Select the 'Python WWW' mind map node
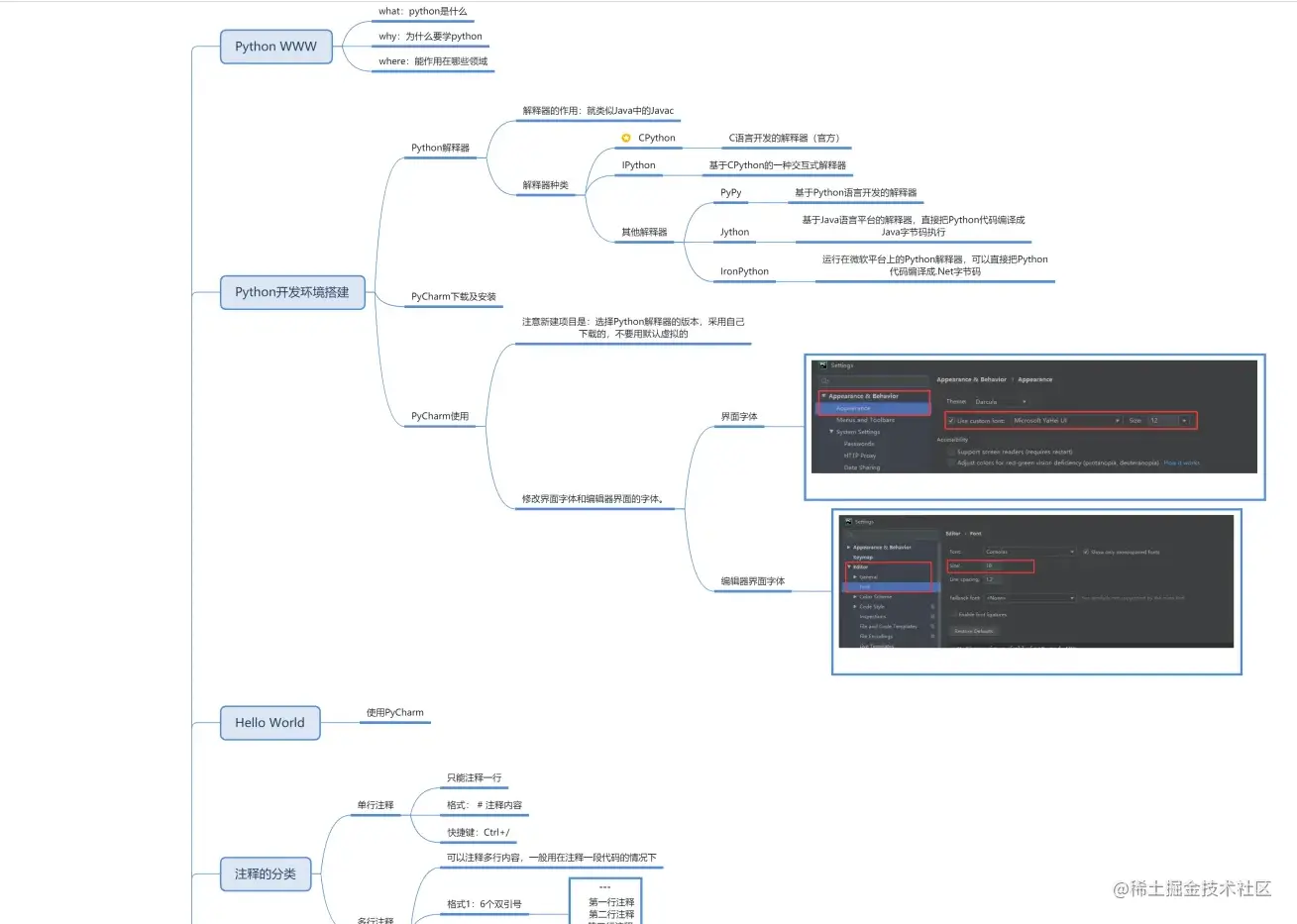Screen dimensions: 1297x924 point(275,47)
